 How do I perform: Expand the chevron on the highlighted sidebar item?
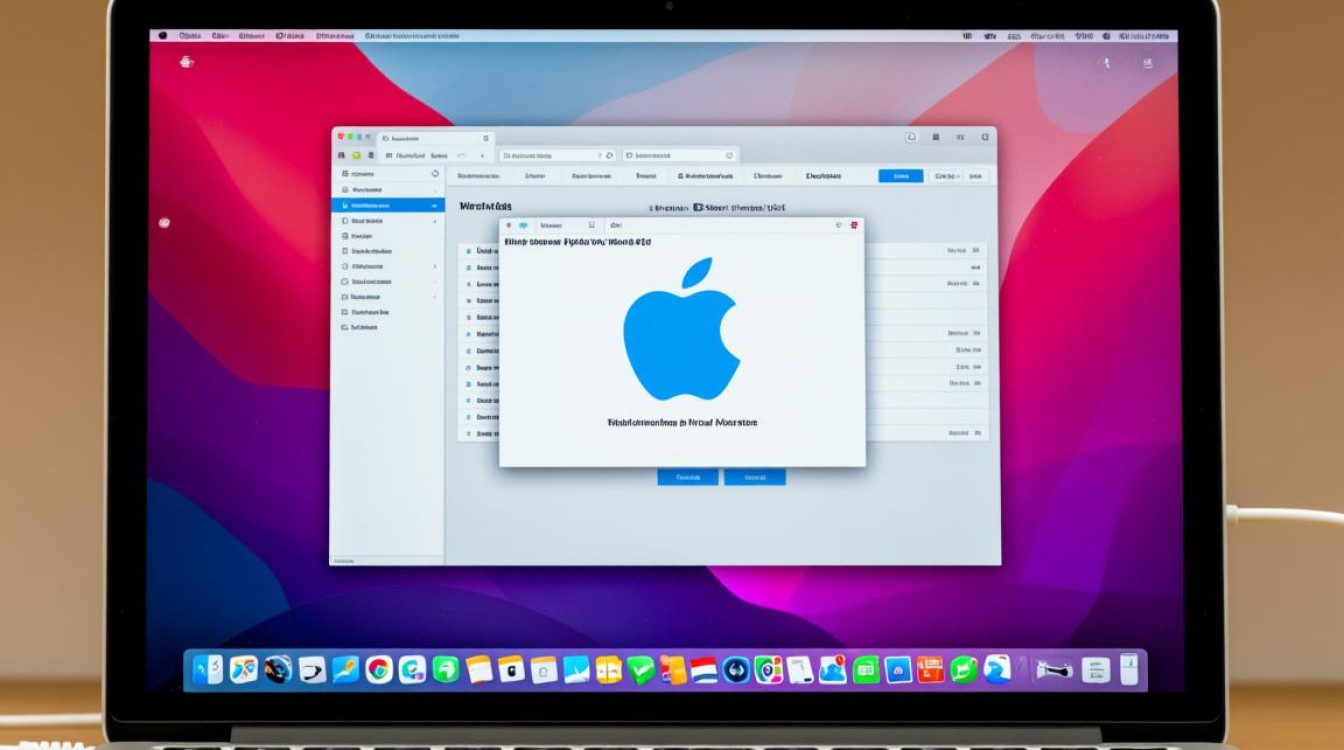tap(435, 205)
